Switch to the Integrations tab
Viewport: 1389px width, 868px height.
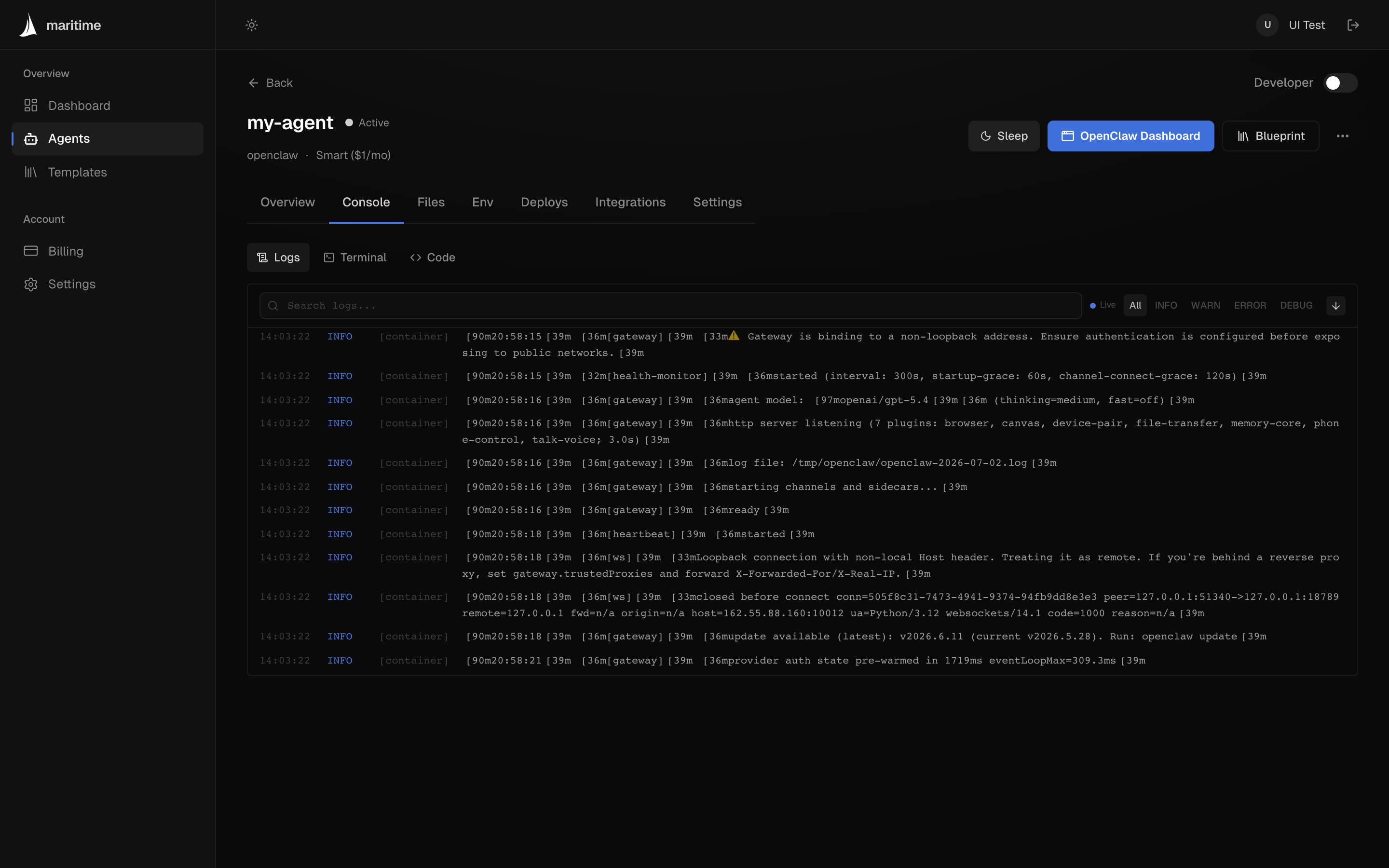point(630,202)
